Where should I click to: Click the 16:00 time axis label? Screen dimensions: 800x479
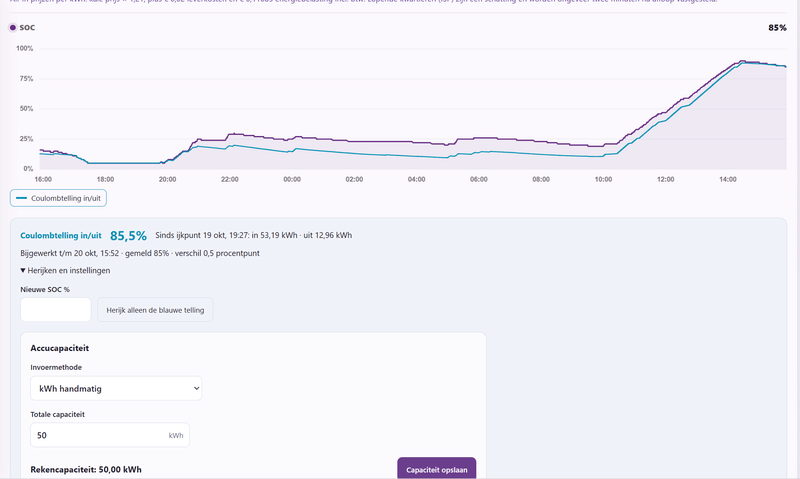[x=43, y=179]
